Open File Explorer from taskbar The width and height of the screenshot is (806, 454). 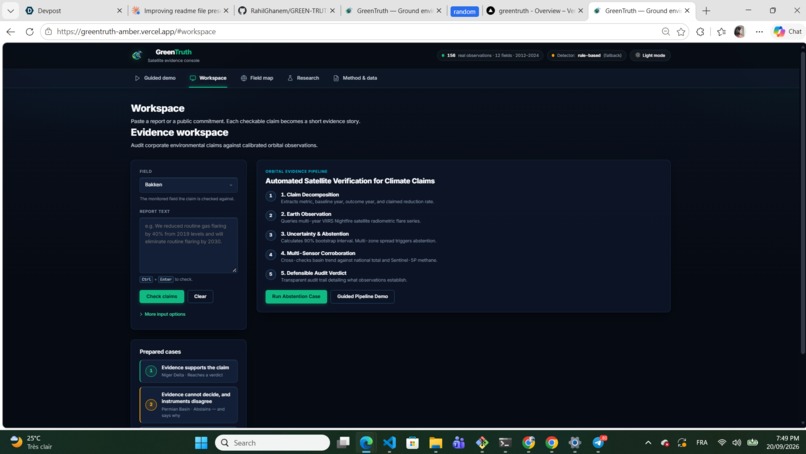pos(435,443)
